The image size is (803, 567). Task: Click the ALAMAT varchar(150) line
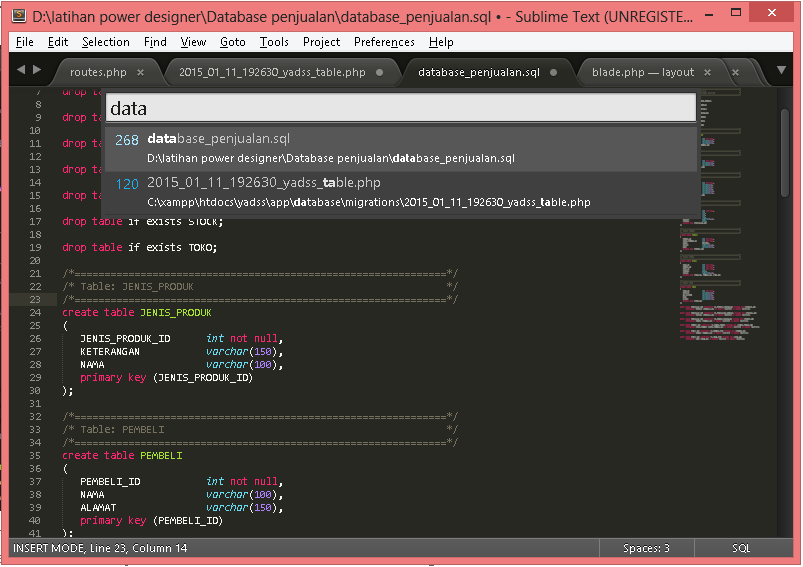tap(181, 508)
